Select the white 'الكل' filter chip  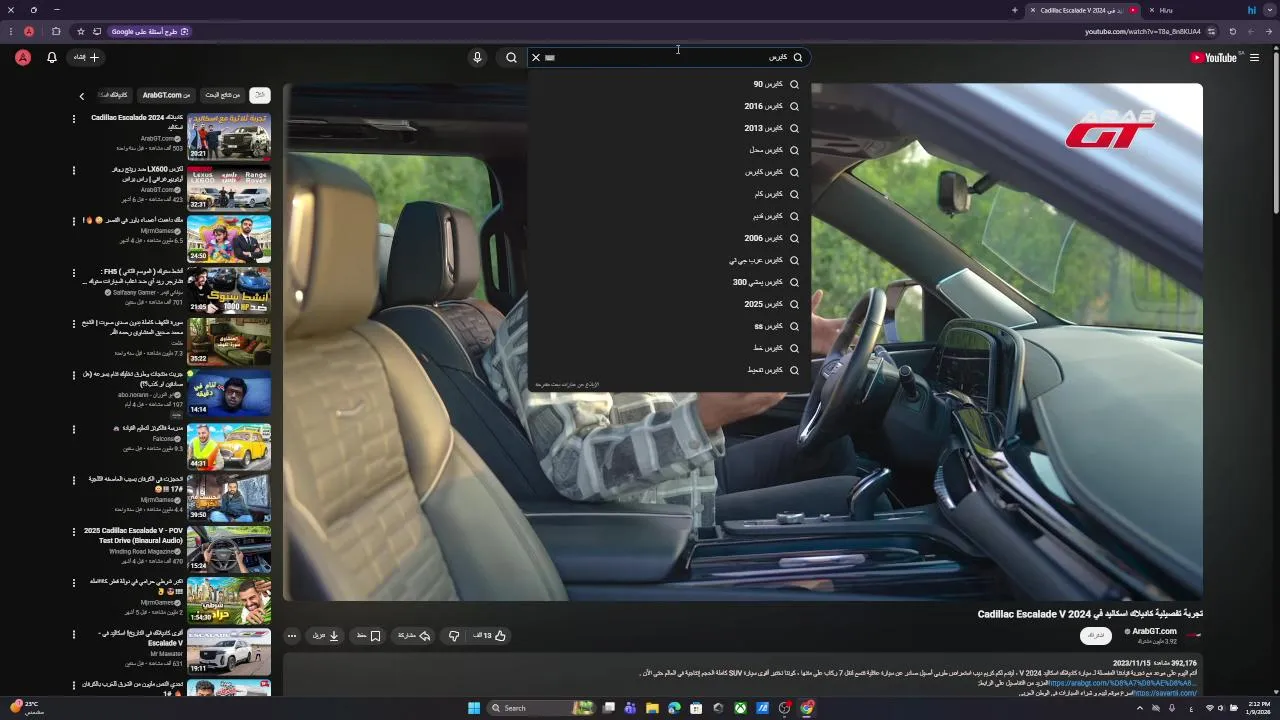point(260,95)
